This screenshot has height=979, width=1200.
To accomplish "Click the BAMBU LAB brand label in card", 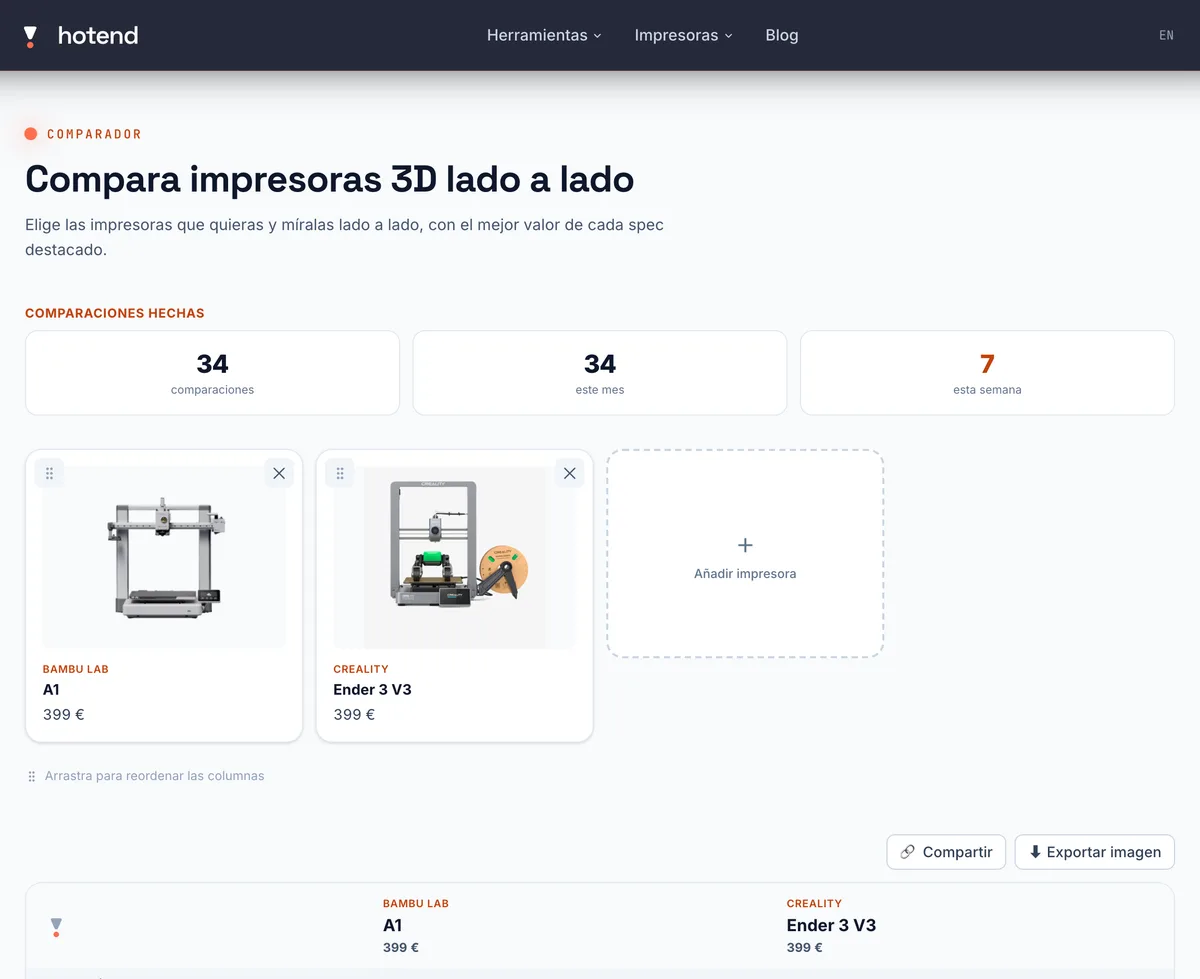I will coord(76,669).
